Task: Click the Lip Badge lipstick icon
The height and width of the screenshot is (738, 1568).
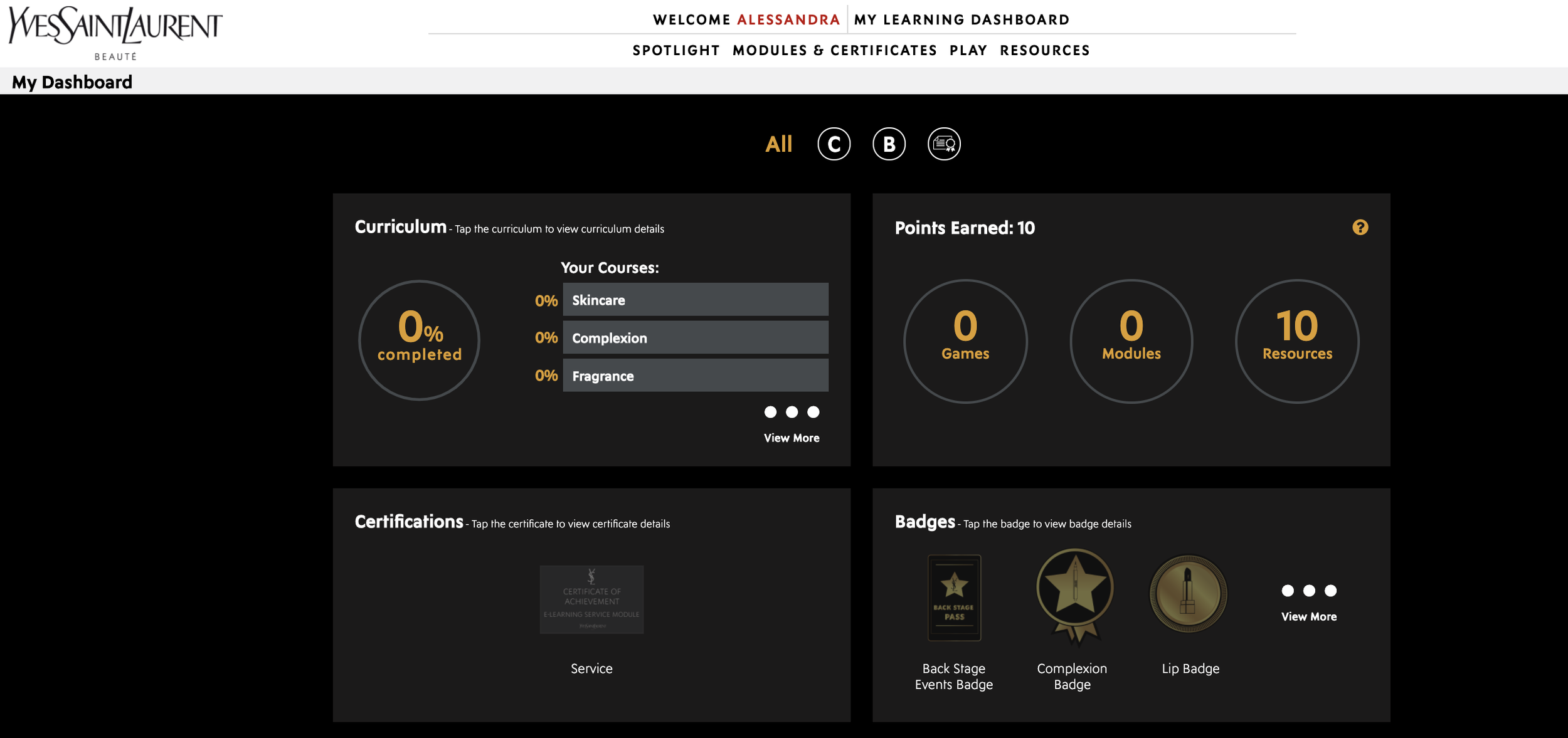Action: tap(1188, 594)
